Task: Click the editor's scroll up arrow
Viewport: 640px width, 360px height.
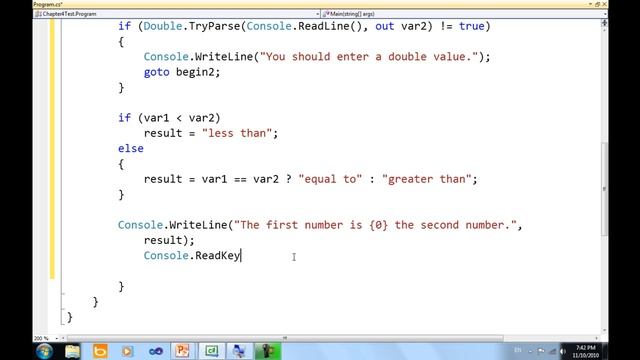Action: point(604,30)
